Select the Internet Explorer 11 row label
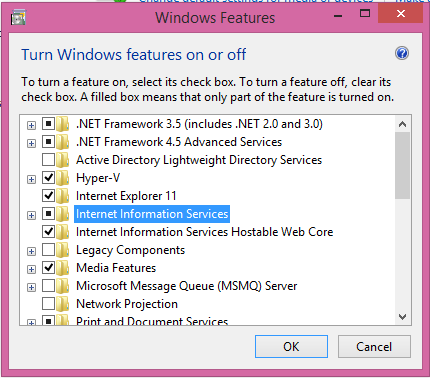The width and height of the screenshot is (430, 378). tap(126, 196)
